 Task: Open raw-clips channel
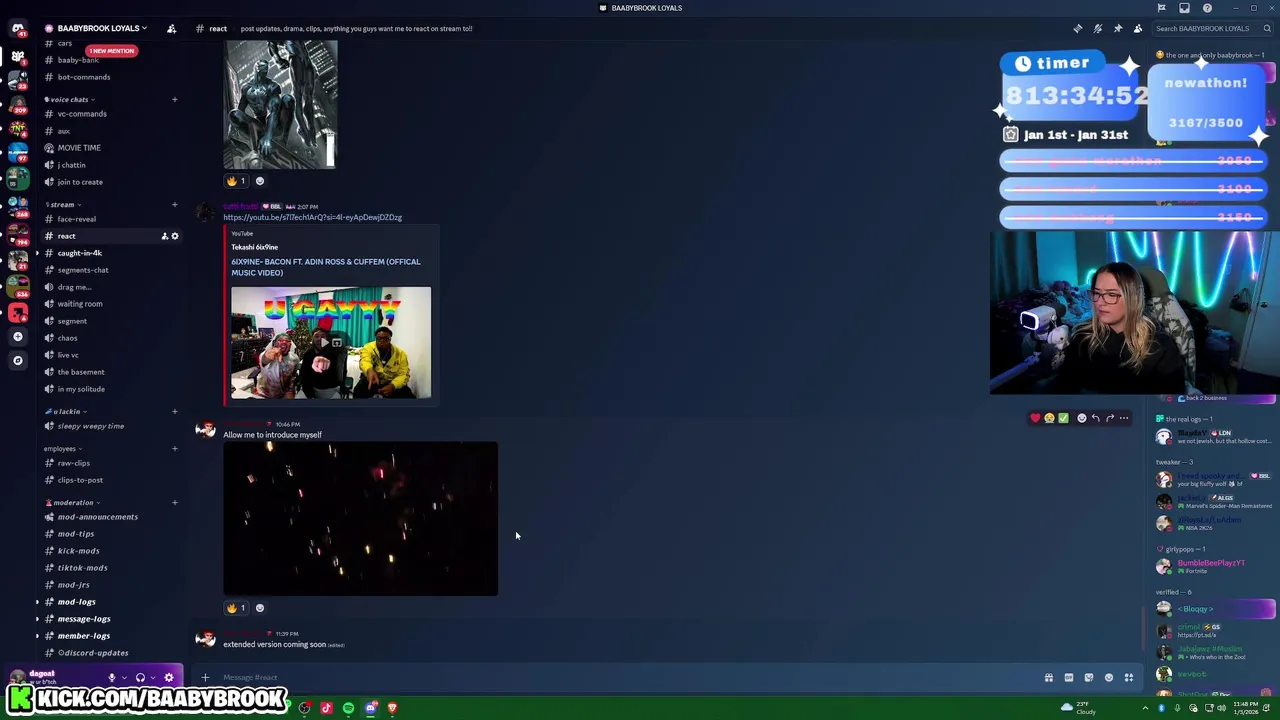tap(74, 463)
